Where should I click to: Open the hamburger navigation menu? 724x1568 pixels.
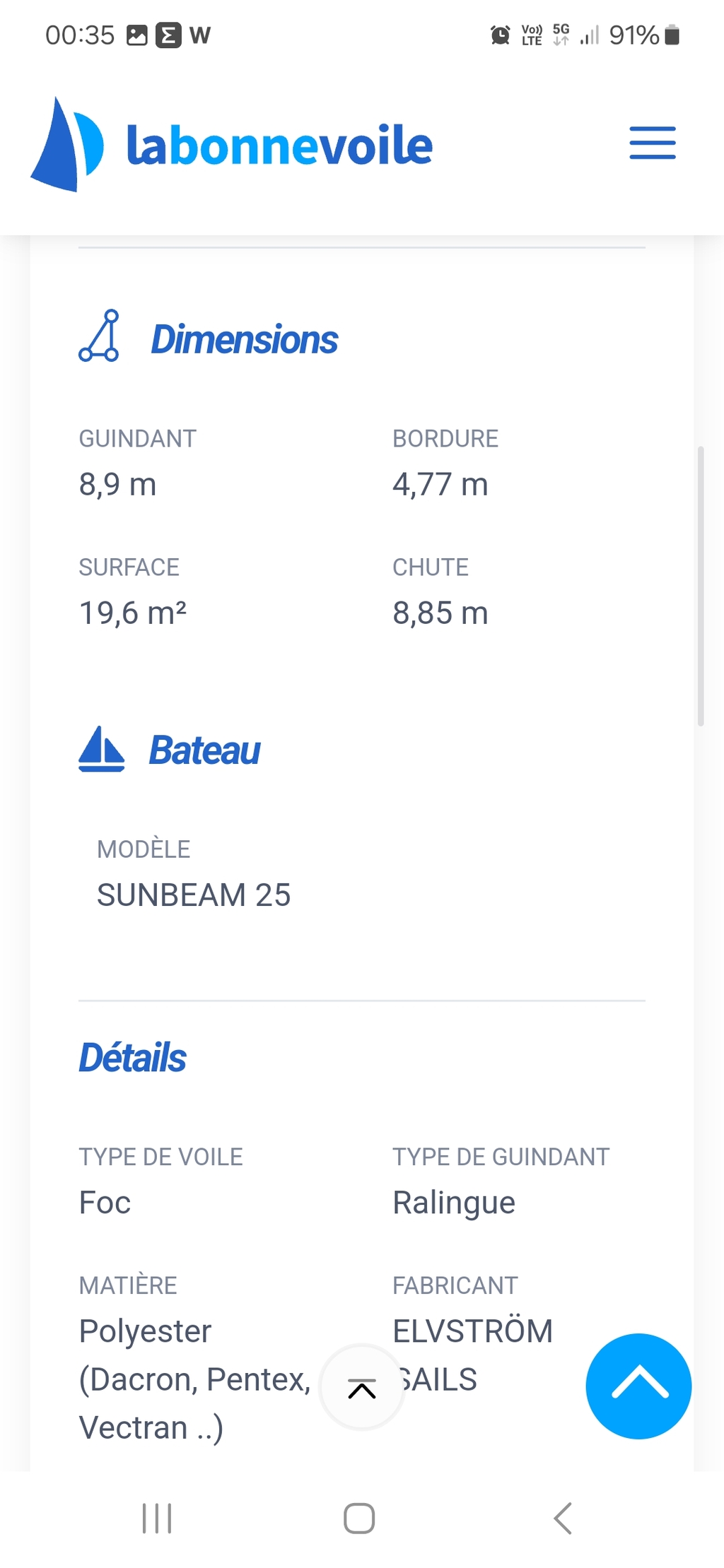tap(653, 143)
